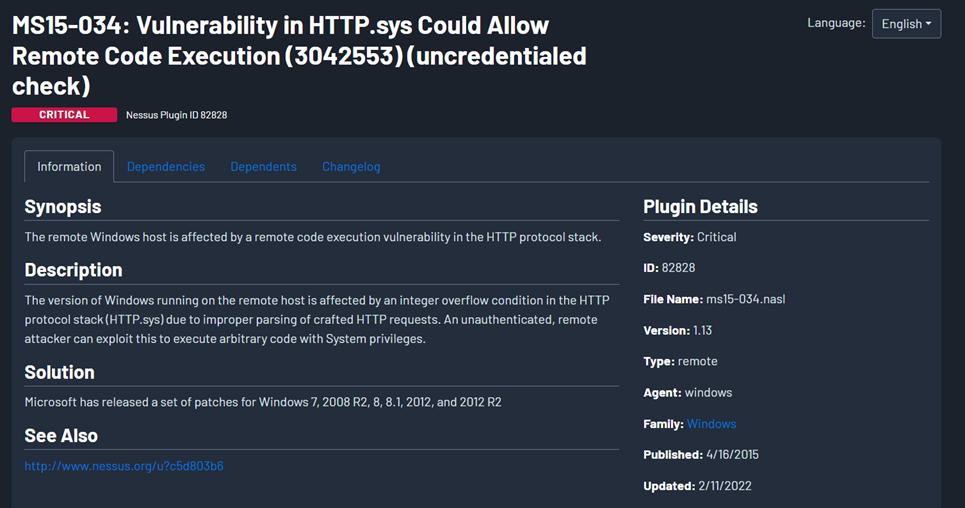This screenshot has height=508, width=965.
Task: Open the English language dropdown
Action: click(906, 24)
